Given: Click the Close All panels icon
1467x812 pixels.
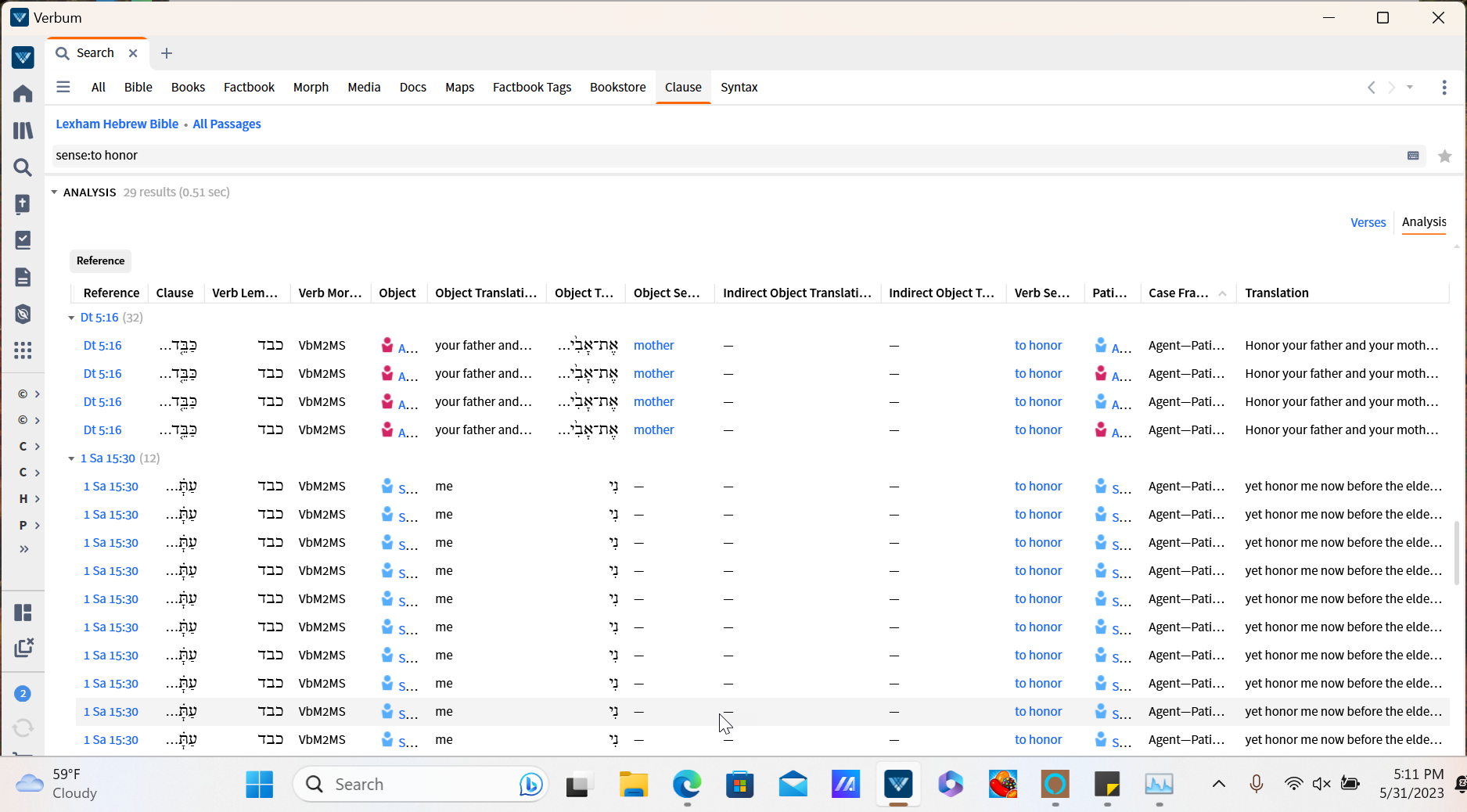Looking at the screenshot, I should (x=23, y=648).
